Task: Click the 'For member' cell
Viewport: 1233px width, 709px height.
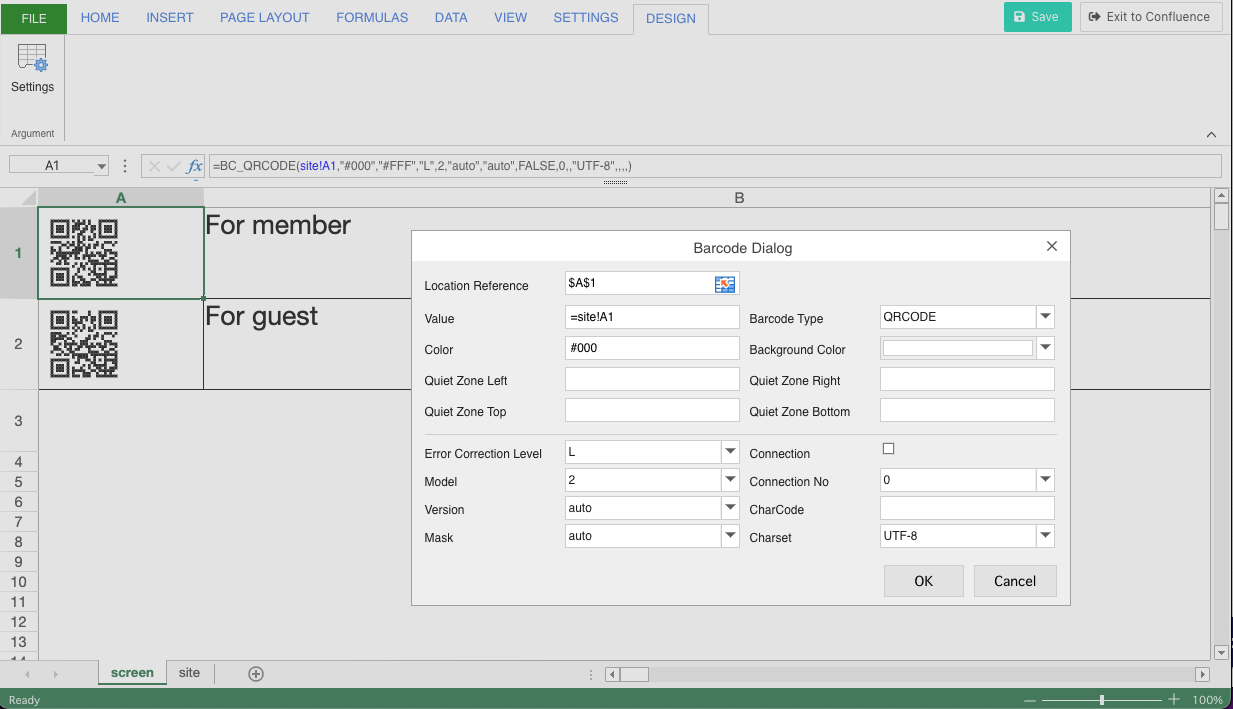Action: point(707,253)
